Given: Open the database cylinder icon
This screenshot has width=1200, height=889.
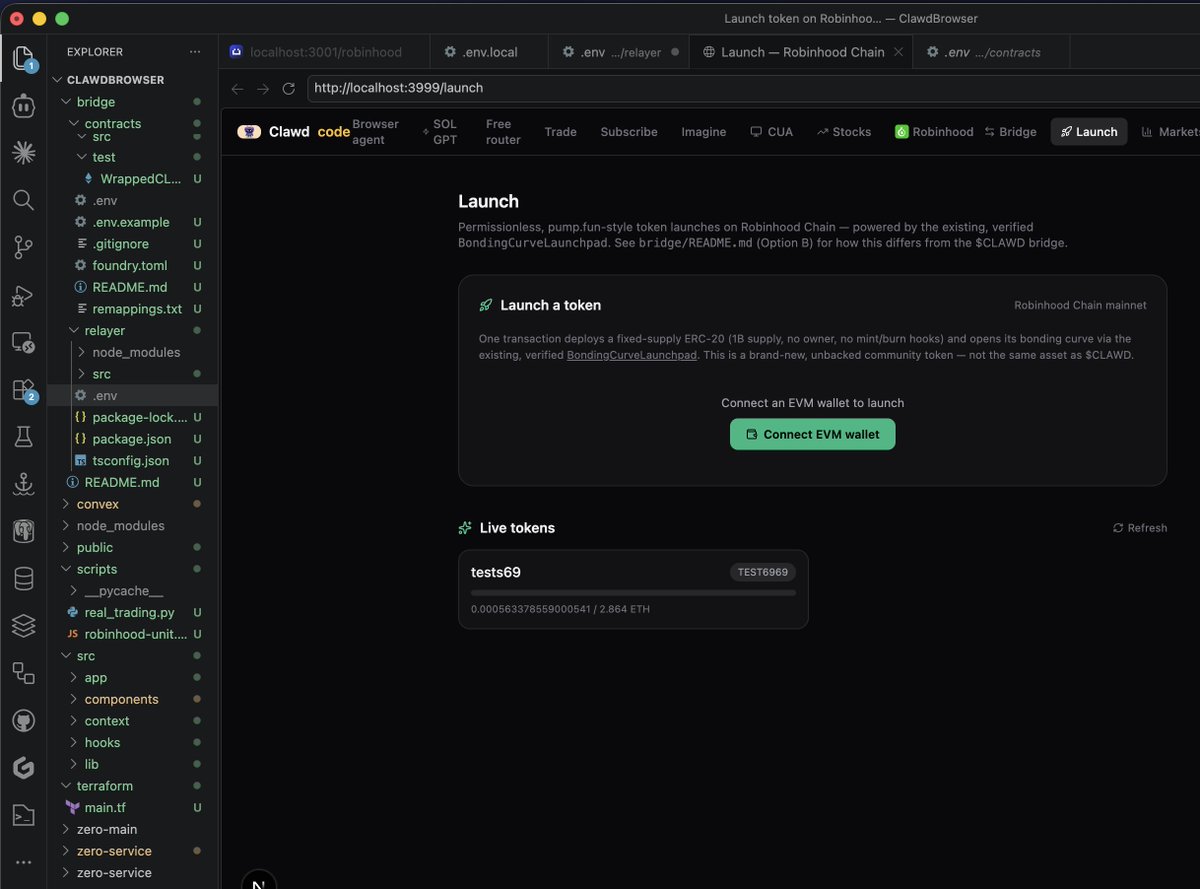Looking at the screenshot, I should click(23, 579).
